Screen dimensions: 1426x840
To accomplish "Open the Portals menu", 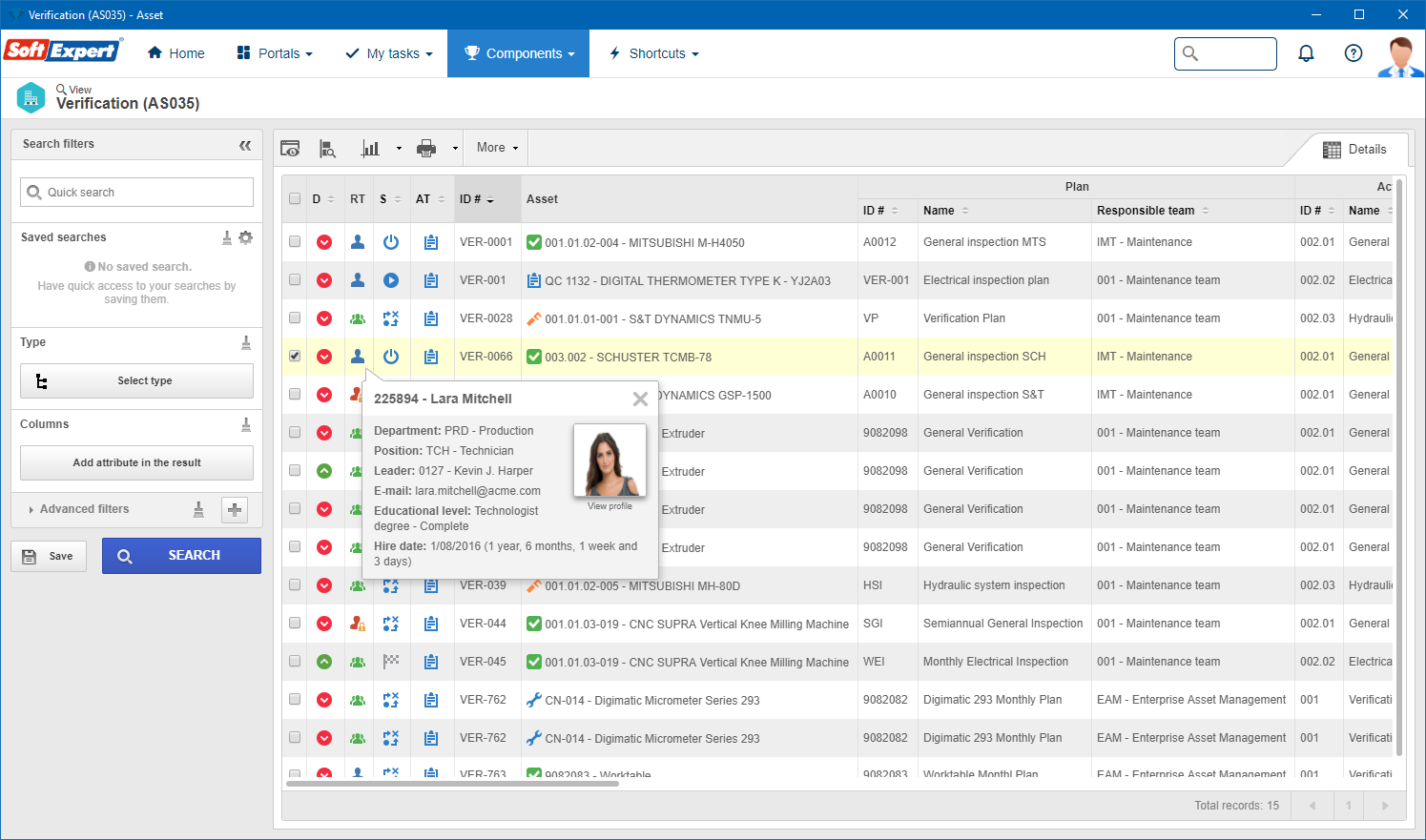I will 275,53.
